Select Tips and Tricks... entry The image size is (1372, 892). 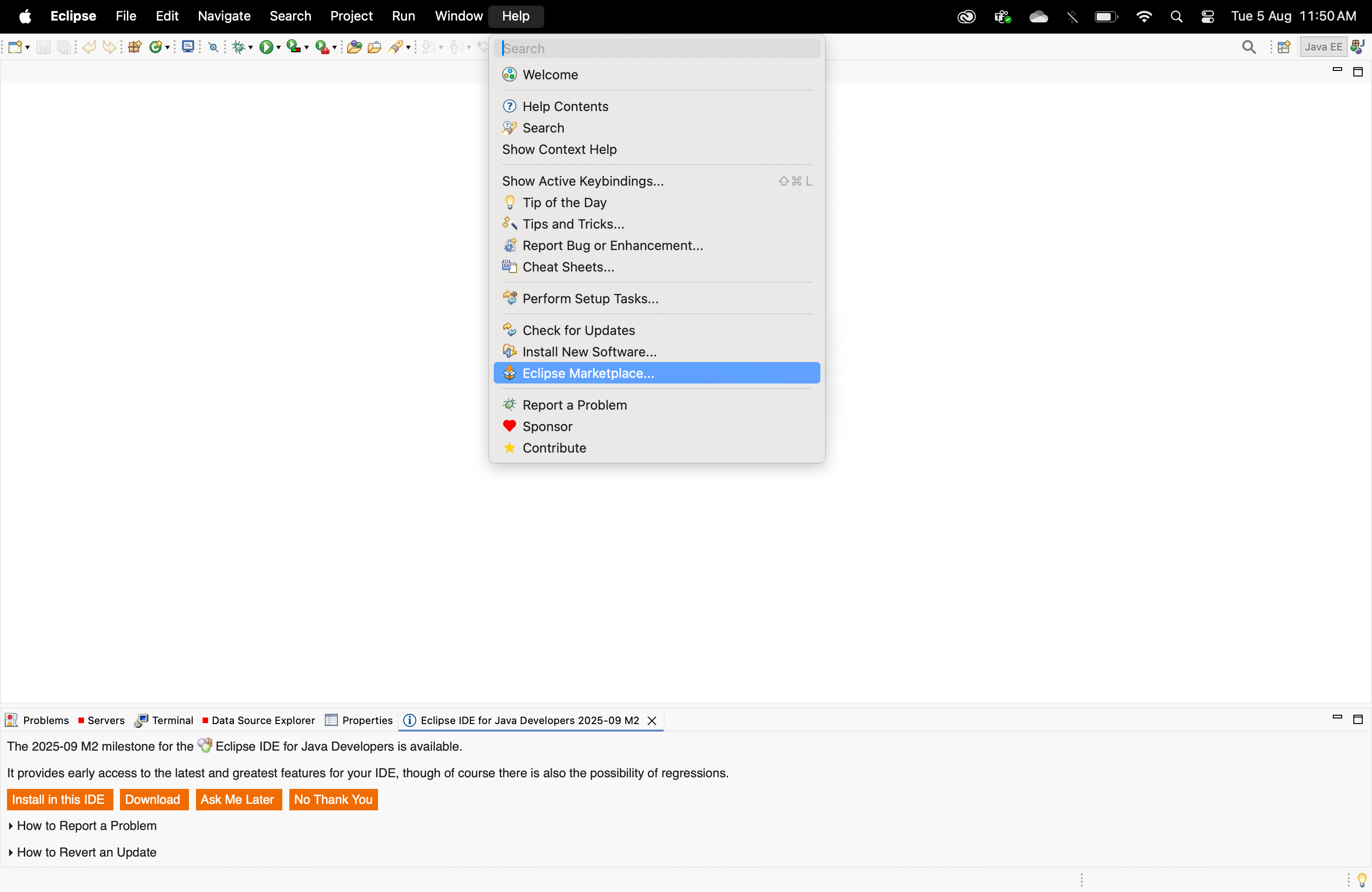click(657, 223)
